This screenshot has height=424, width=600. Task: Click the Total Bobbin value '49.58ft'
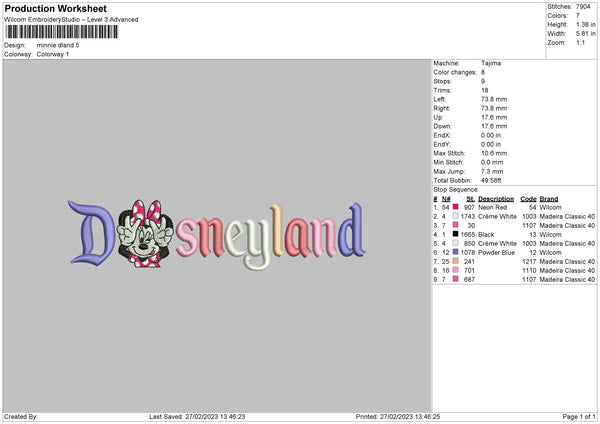click(x=491, y=180)
